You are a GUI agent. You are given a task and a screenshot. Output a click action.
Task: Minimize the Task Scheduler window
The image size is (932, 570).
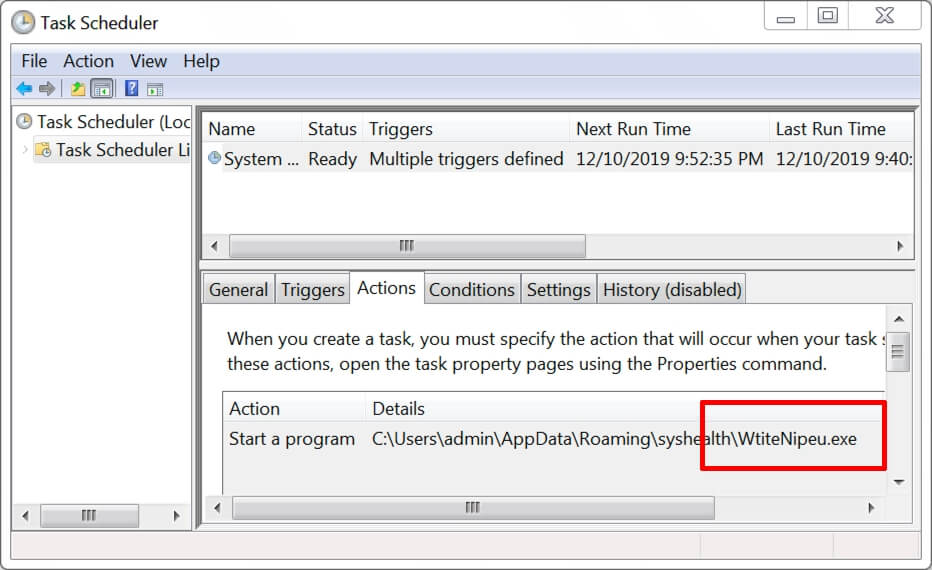pos(786,17)
